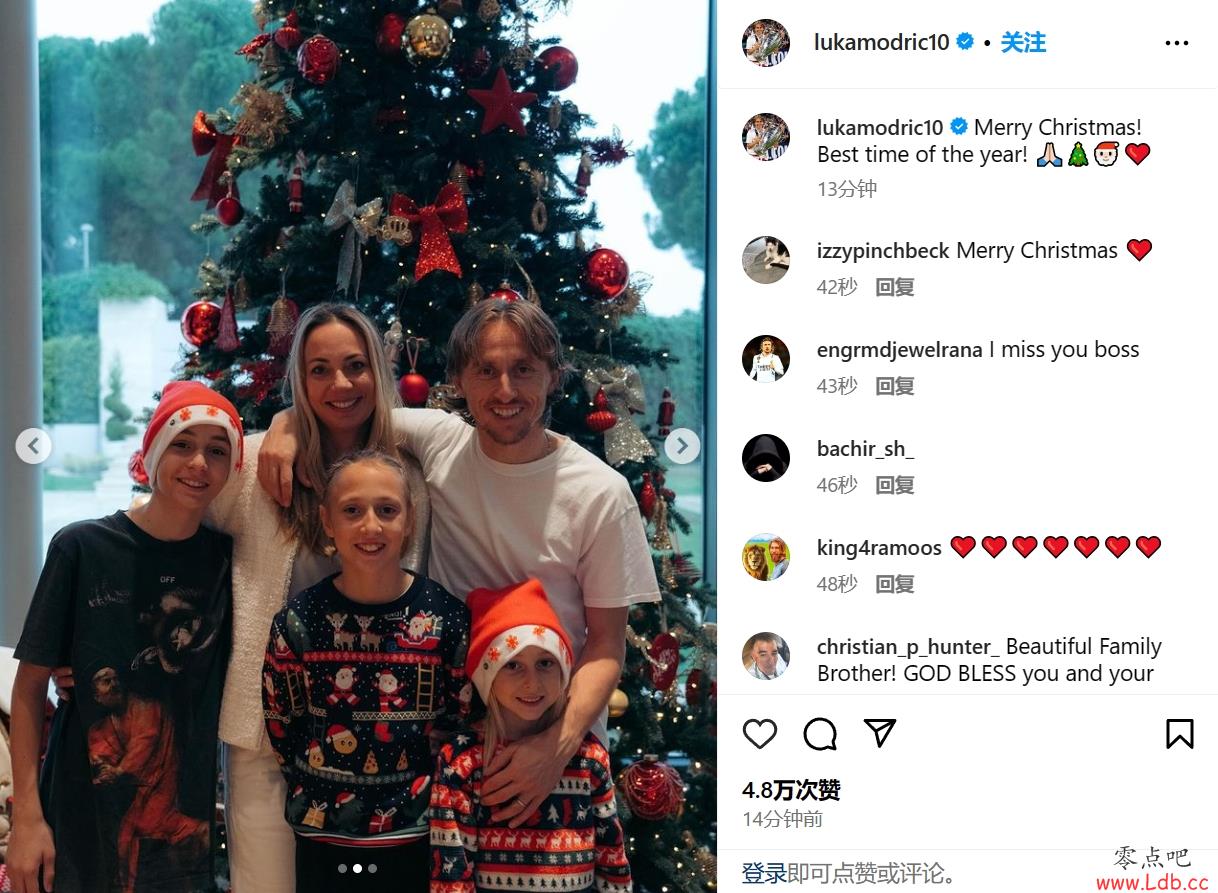
Task: Open izzypinchbeck's profile avatar
Action: 766,260
